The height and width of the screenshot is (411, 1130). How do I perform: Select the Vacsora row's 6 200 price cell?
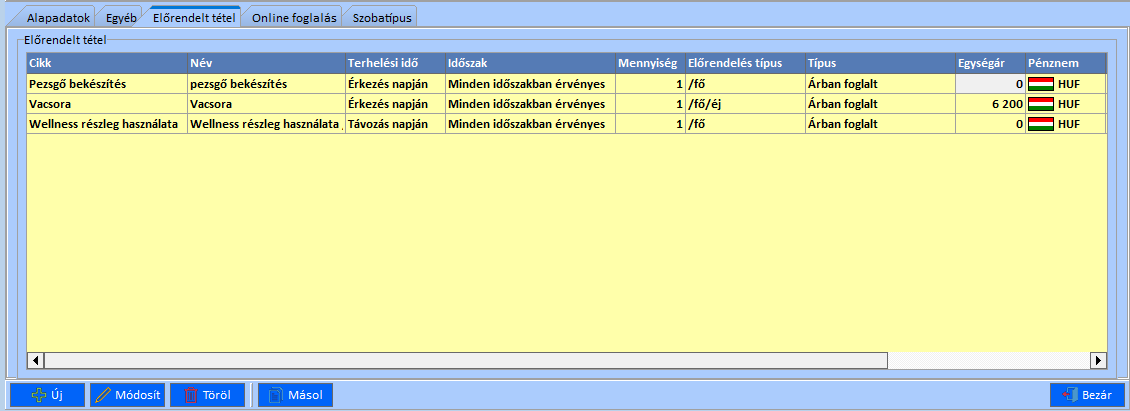pyautogui.click(x=990, y=104)
